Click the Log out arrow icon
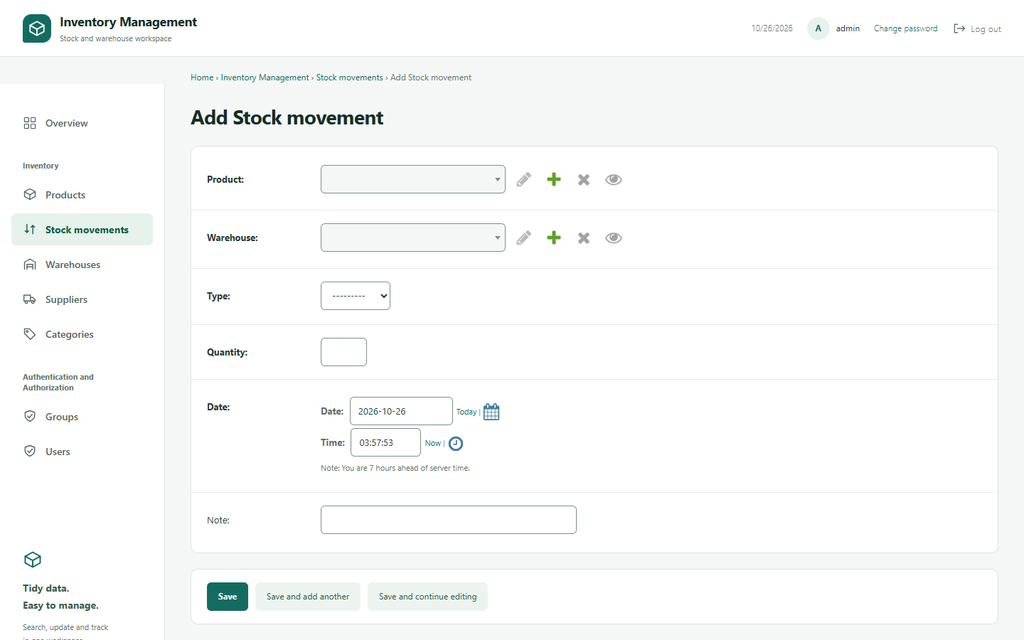 959,29
